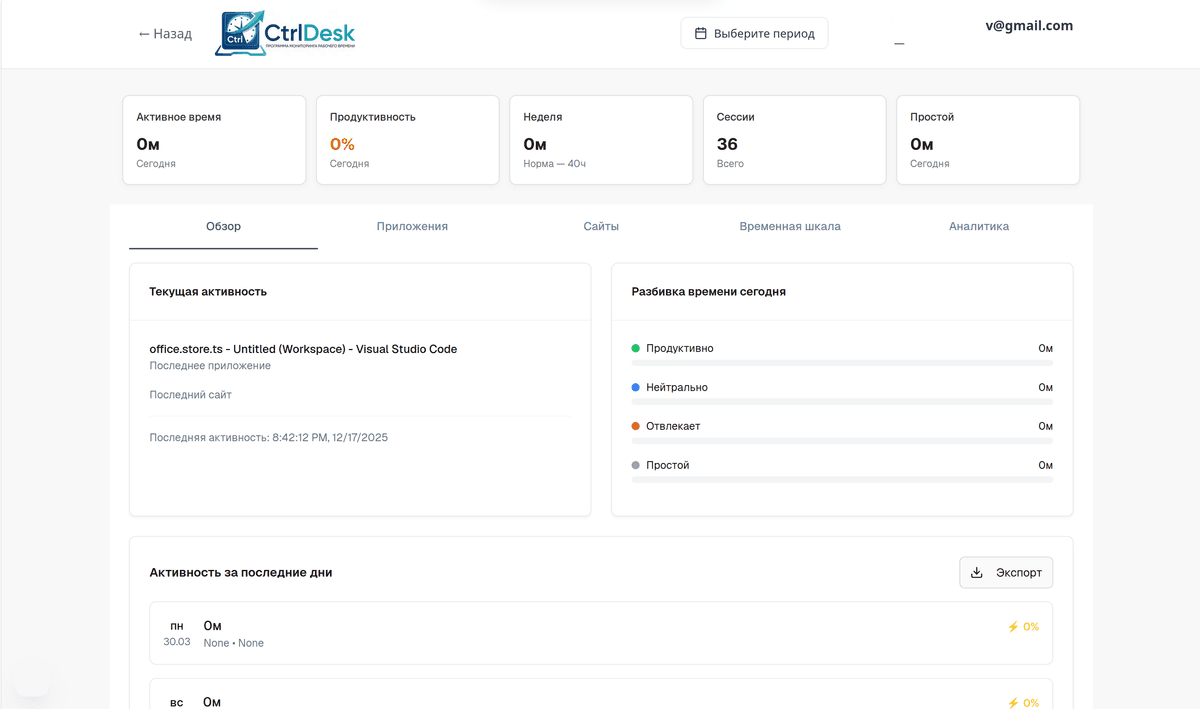Click the CtrlDesk logo in the header
Viewport: 1200px width, 709px height.
285,33
